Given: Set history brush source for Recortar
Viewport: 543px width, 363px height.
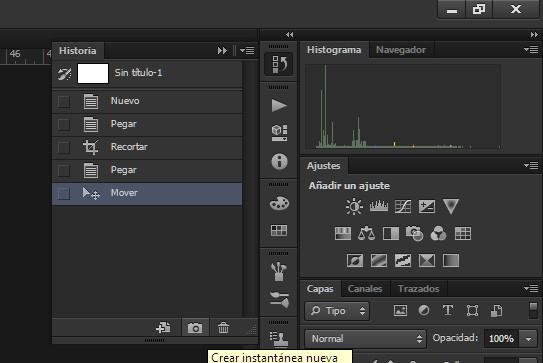Looking at the screenshot, I should (64, 148).
